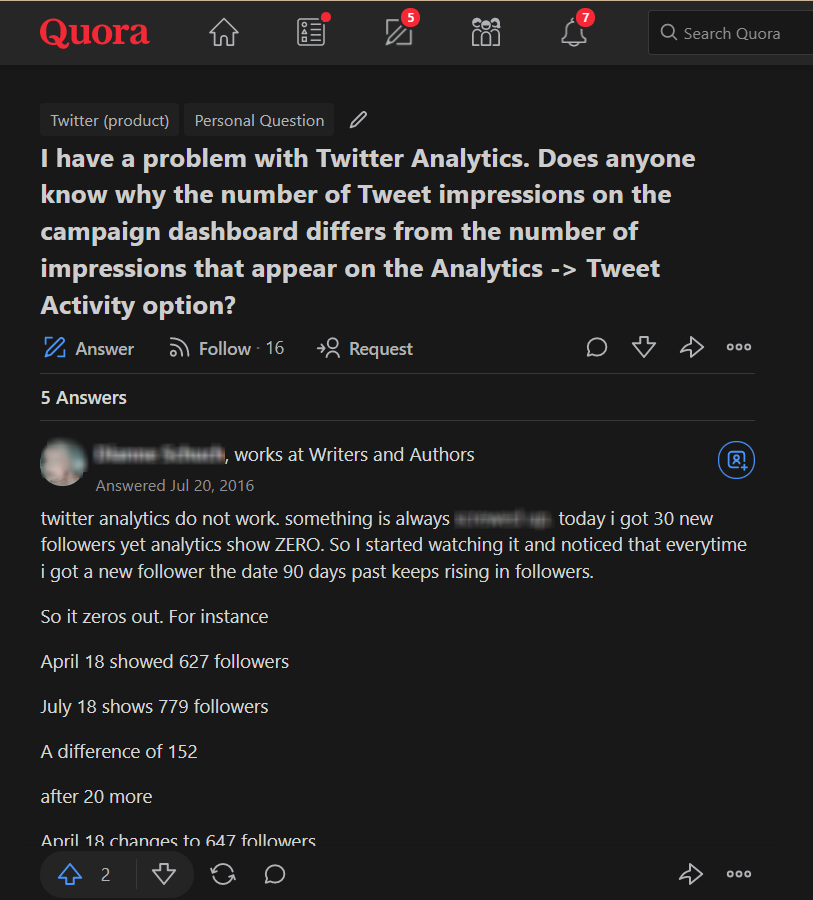Open the Answer drafts pencil icon
This screenshot has width=813, height=900.
(x=399, y=33)
